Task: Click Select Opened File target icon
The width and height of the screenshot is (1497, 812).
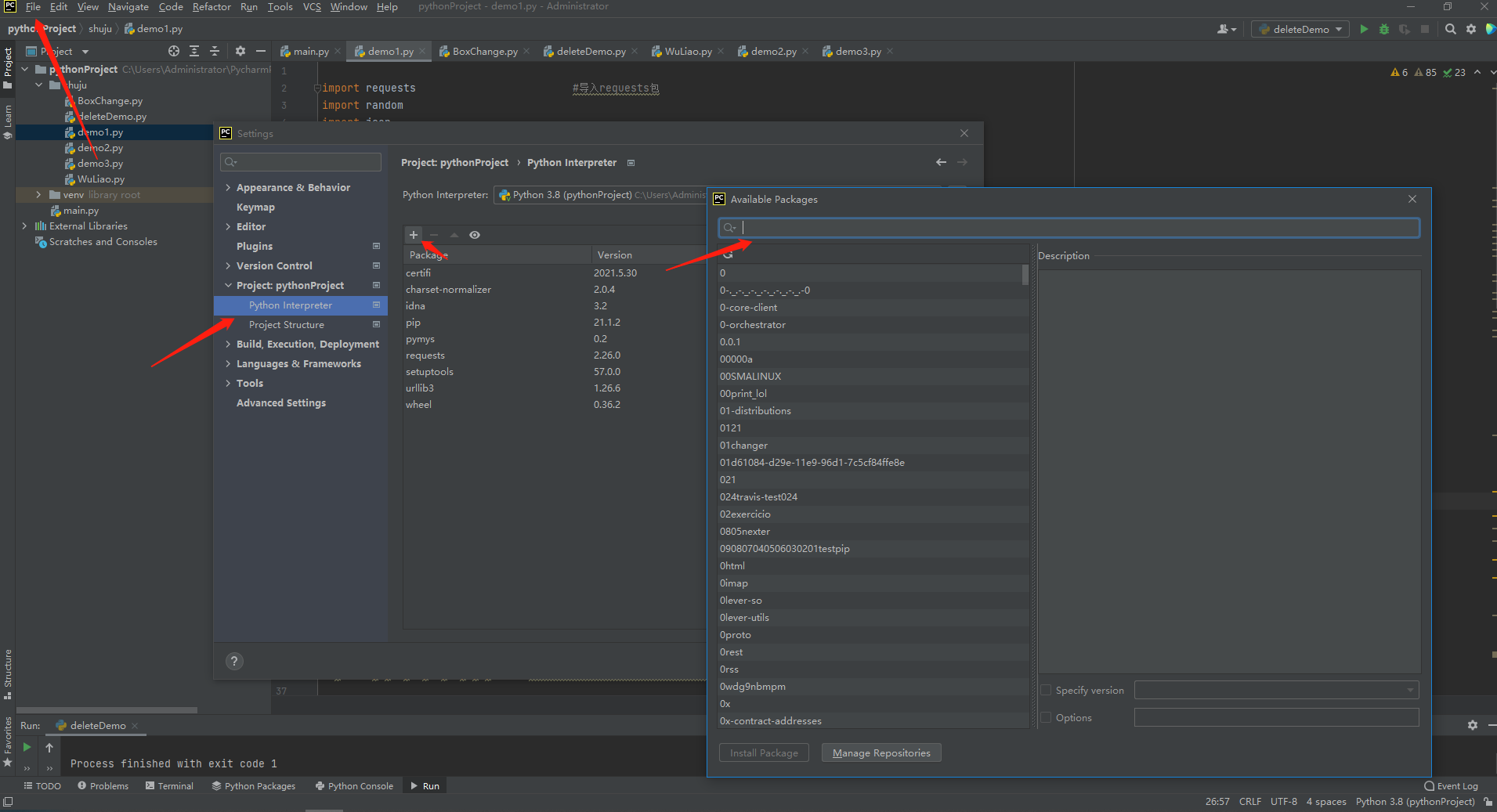Action: (174, 51)
